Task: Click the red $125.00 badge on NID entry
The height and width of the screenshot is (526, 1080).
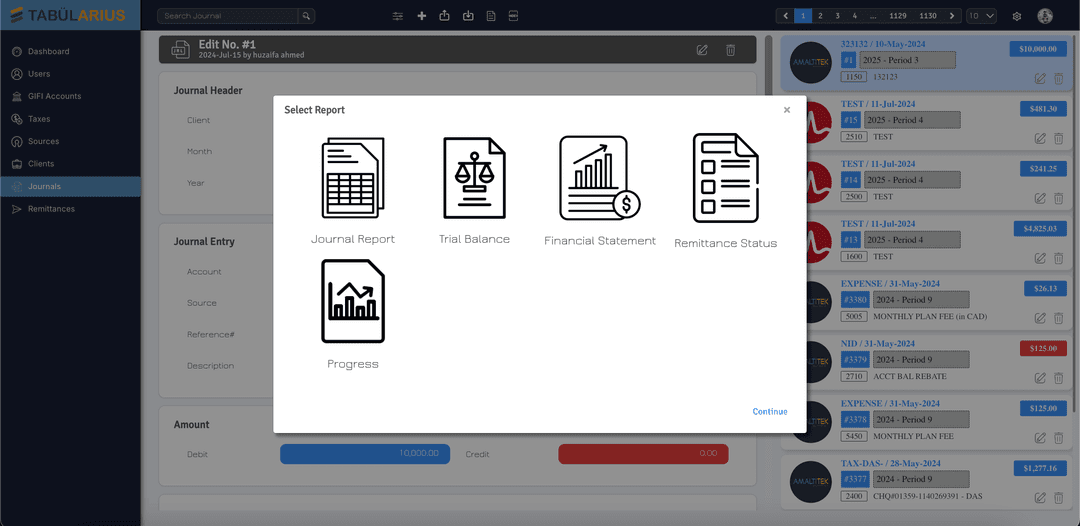Action: [x=1043, y=348]
